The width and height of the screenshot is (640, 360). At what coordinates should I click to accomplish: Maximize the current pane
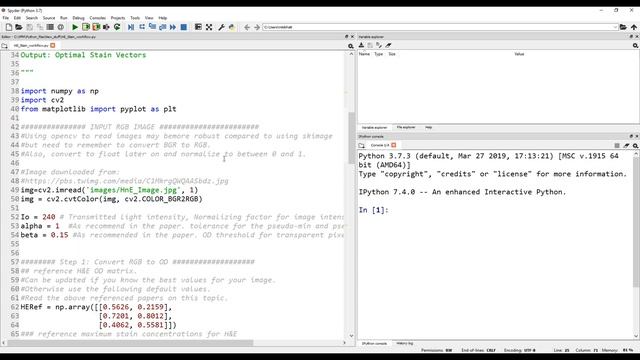click(x=198, y=27)
